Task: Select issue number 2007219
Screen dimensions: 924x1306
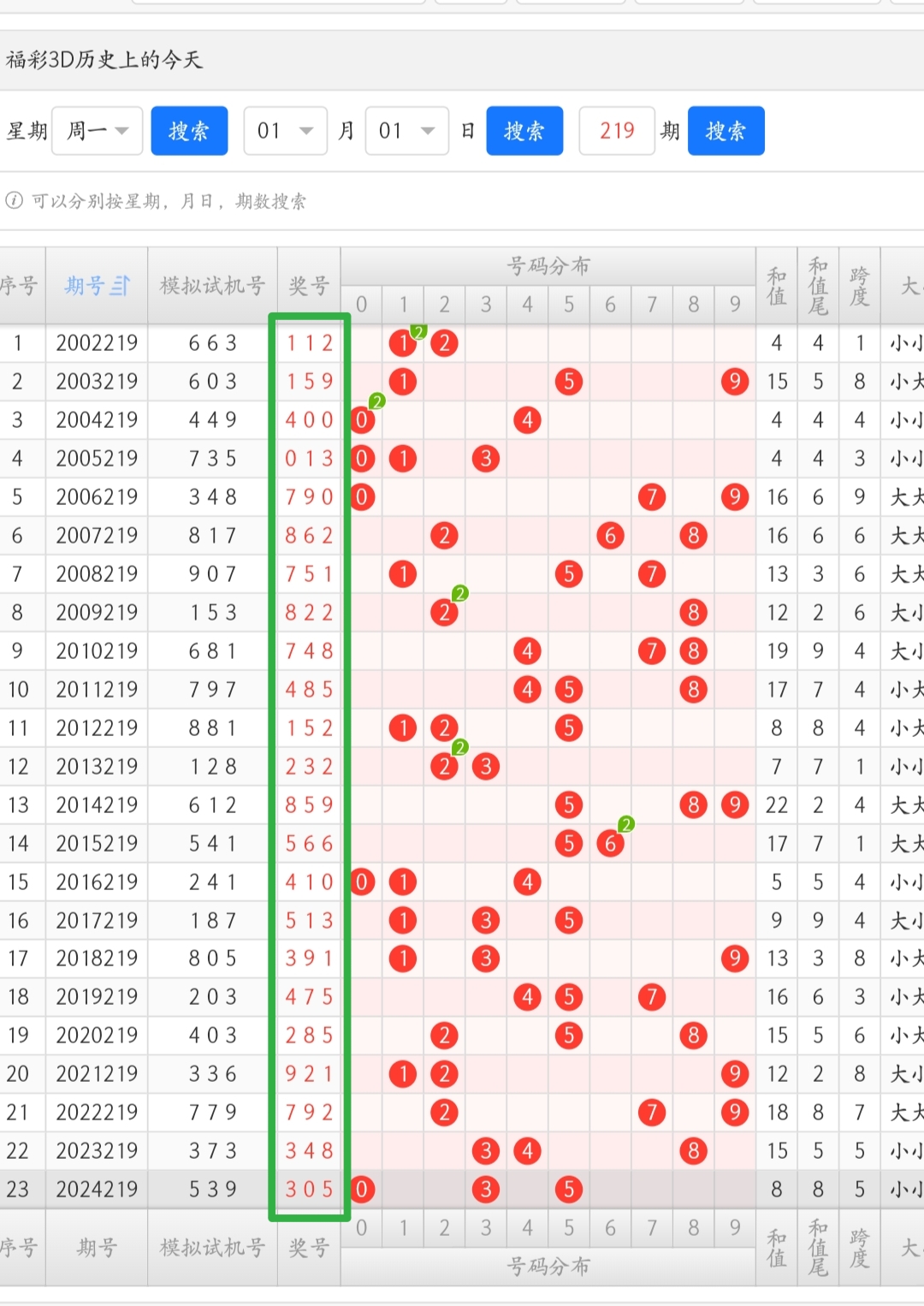Action: [97, 536]
